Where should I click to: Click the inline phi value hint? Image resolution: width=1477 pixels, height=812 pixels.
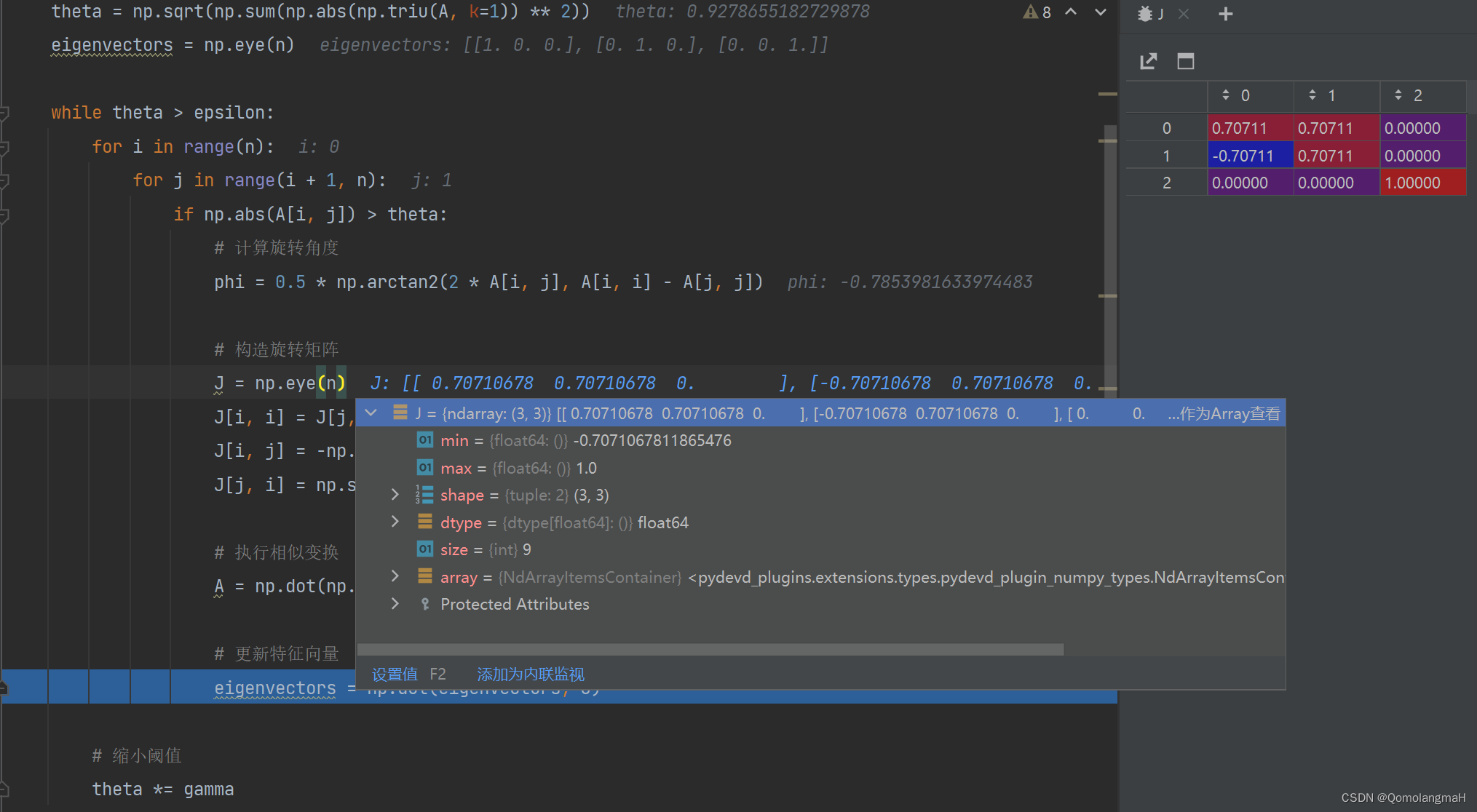click(x=910, y=282)
